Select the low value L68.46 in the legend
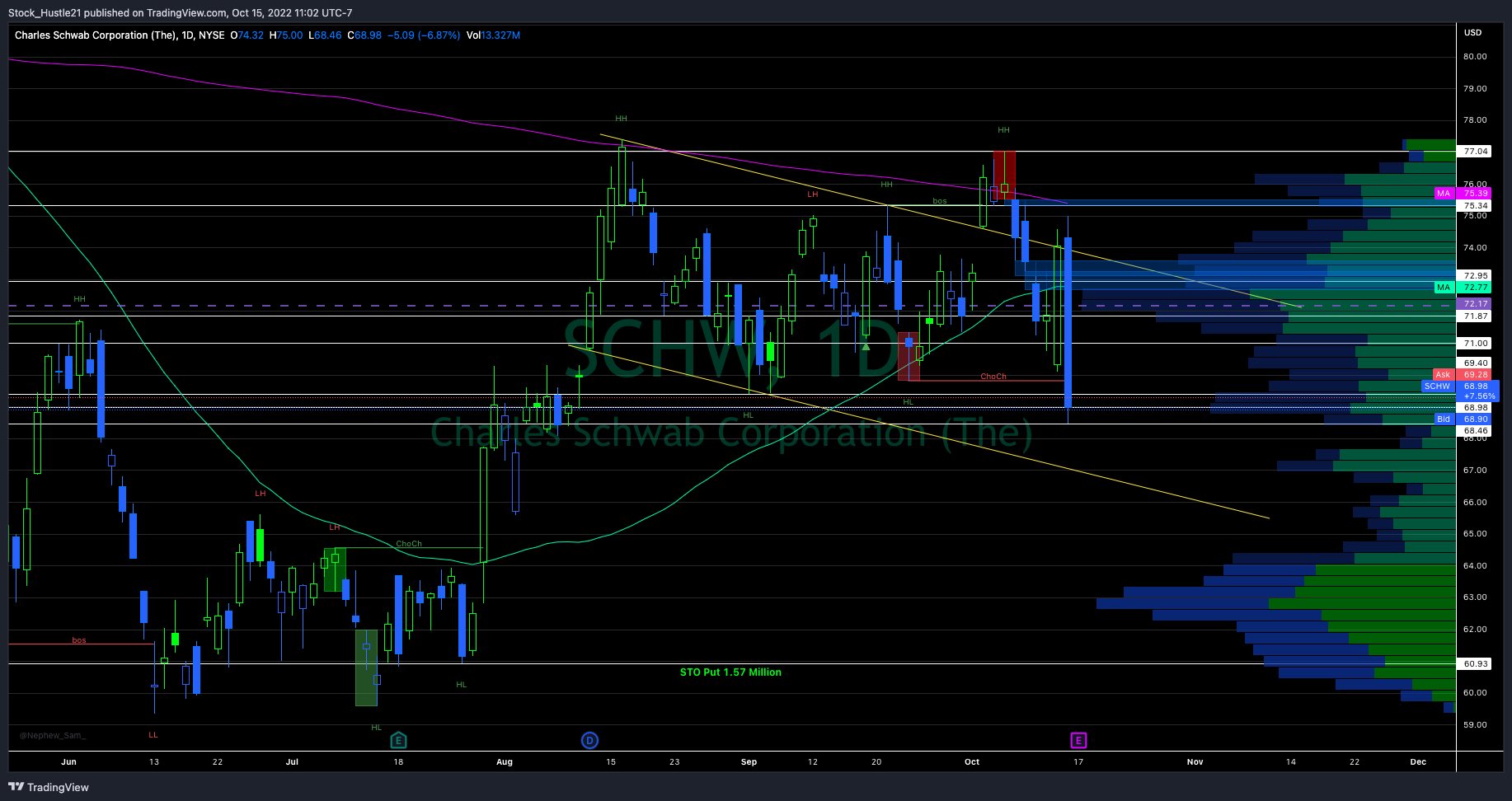The width and height of the screenshot is (1512, 801). click(325, 35)
